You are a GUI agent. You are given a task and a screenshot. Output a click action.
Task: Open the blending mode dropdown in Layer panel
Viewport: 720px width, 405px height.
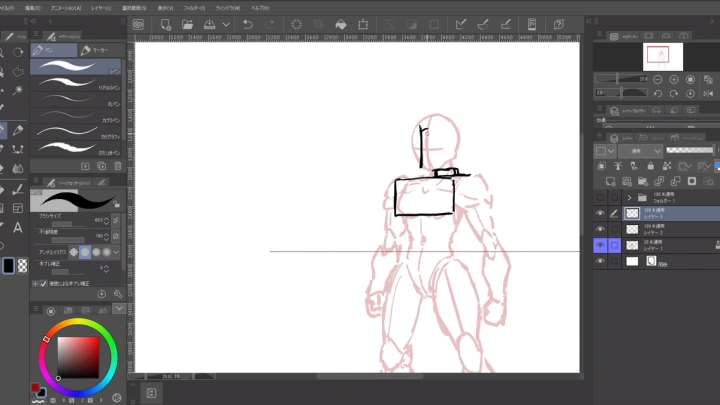(x=640, y=151)
